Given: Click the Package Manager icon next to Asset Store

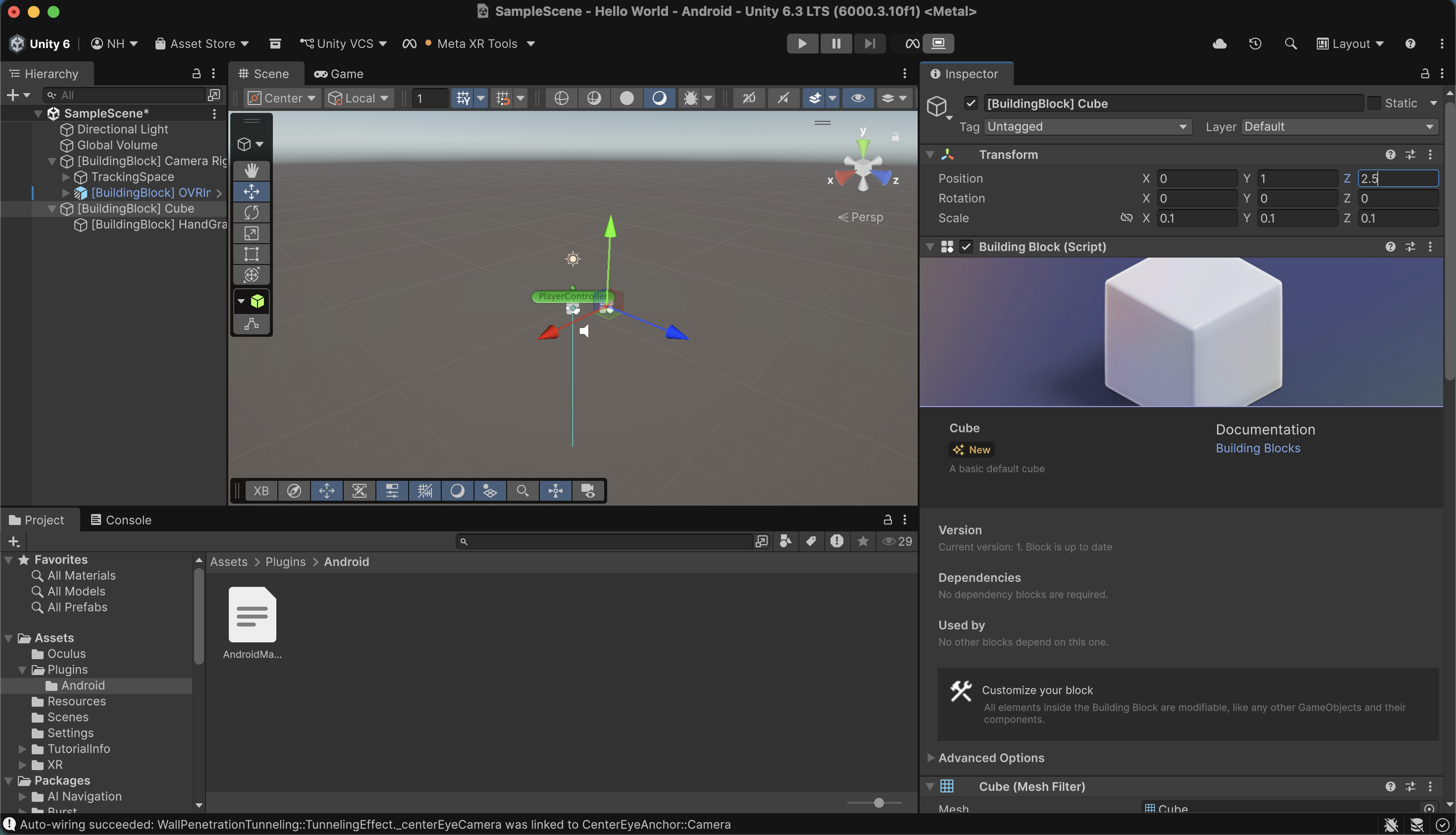Looking at the screenshot, I should 275,44.
